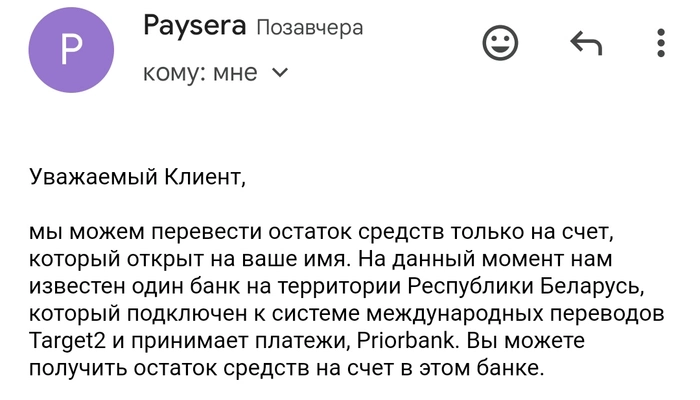Expand recipient details with the chevron

click(x=280, y=72)
